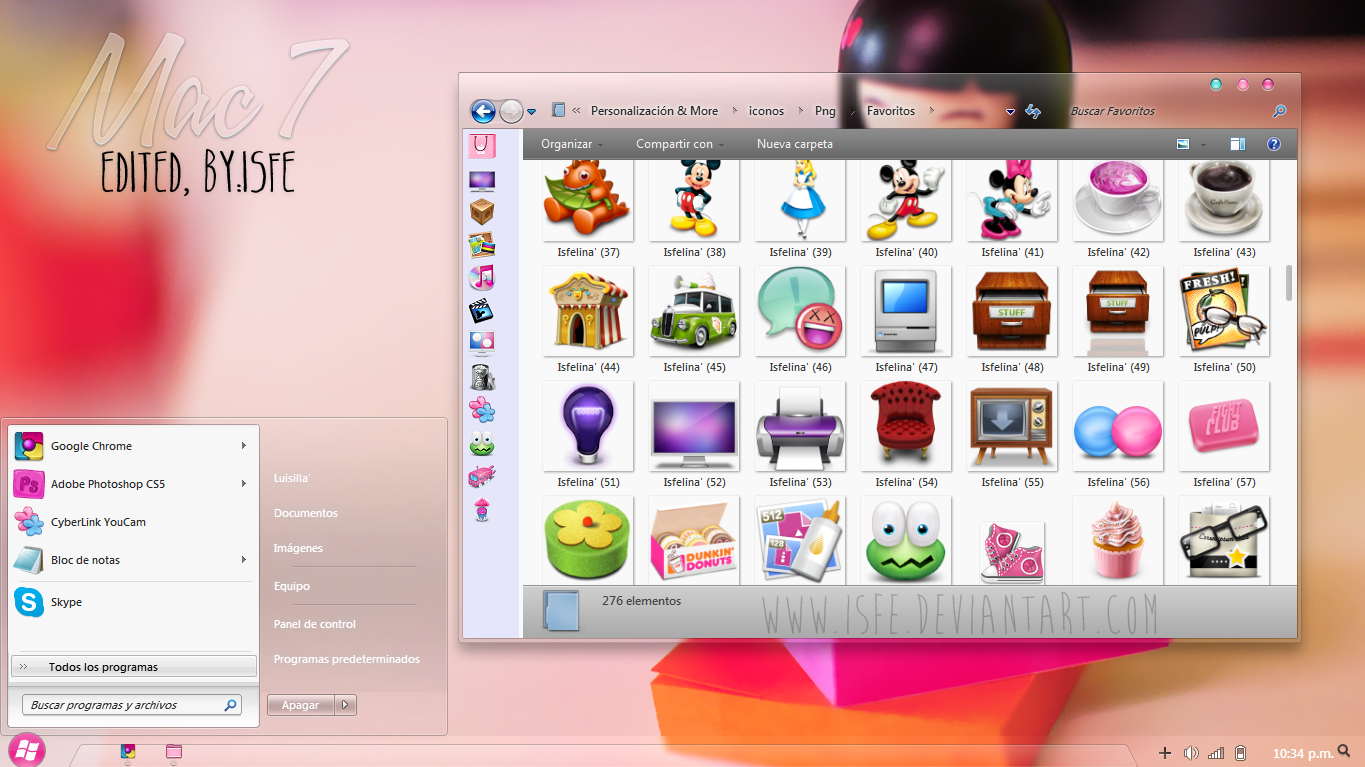Click the pink U favorites sidebar icon

(x=482, y=146)
